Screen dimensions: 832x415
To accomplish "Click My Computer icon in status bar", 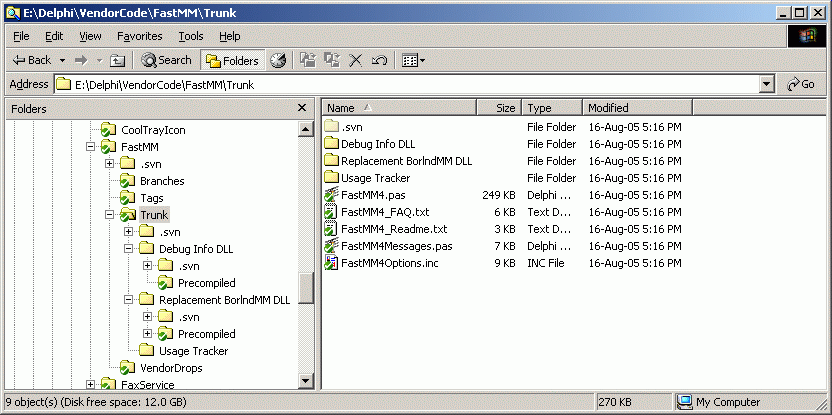I will pyautogui.click(x=686, y=402).
